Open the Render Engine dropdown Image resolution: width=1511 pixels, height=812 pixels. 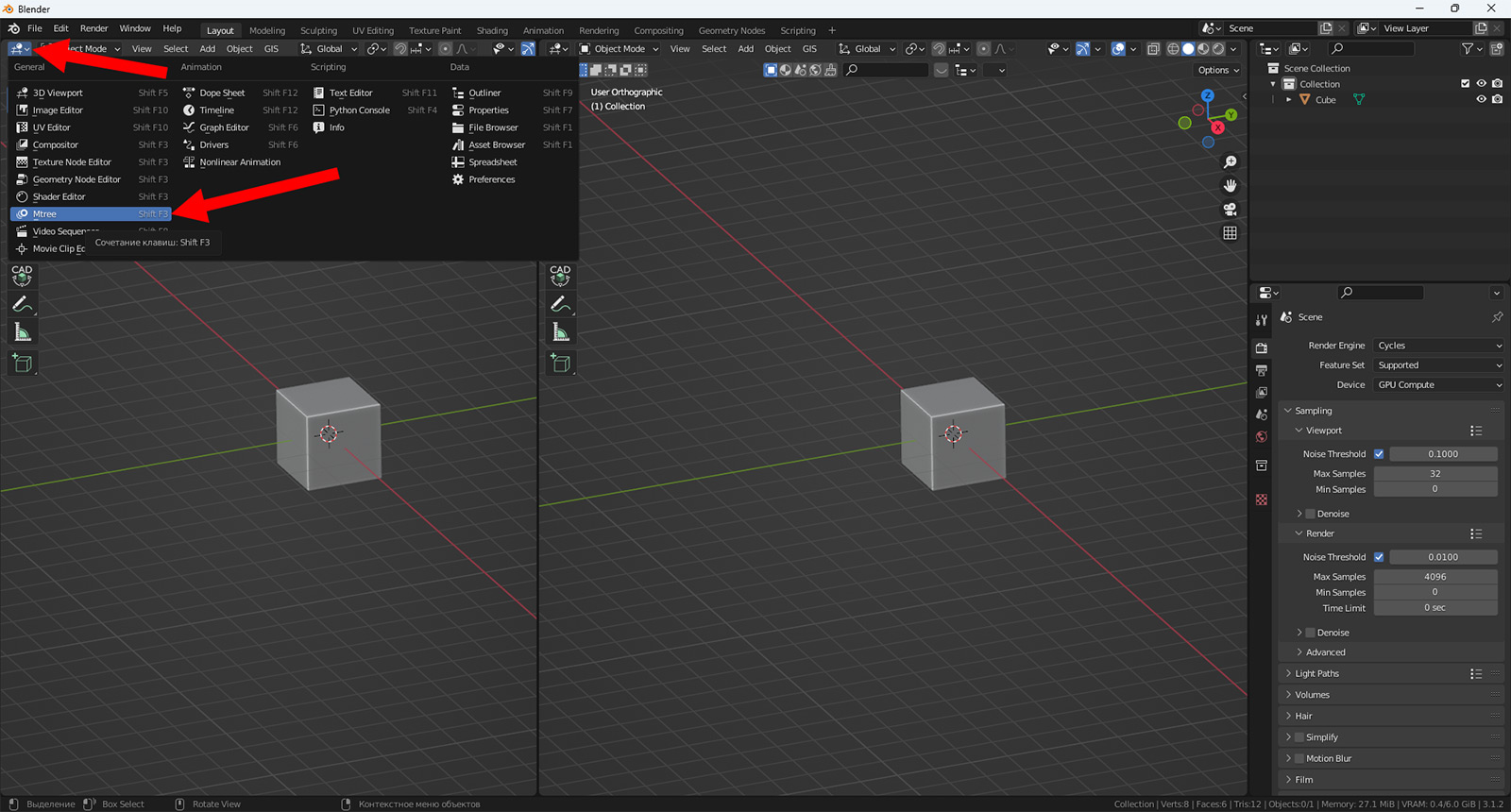coord(1438,346)
